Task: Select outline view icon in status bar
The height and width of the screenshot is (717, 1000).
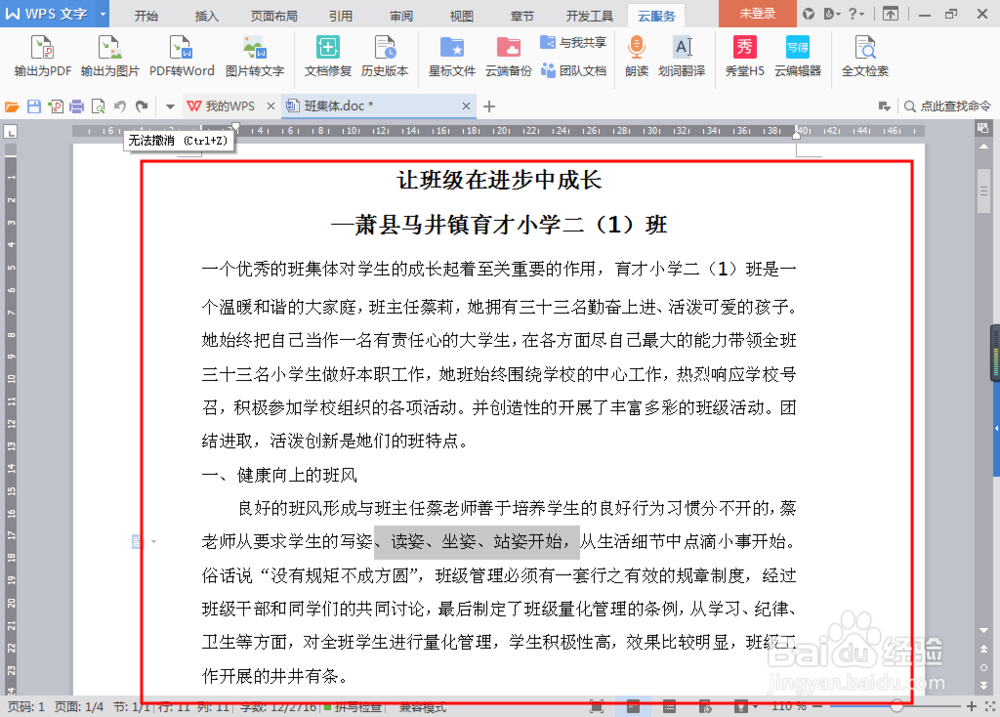Action: coord(669,706)
